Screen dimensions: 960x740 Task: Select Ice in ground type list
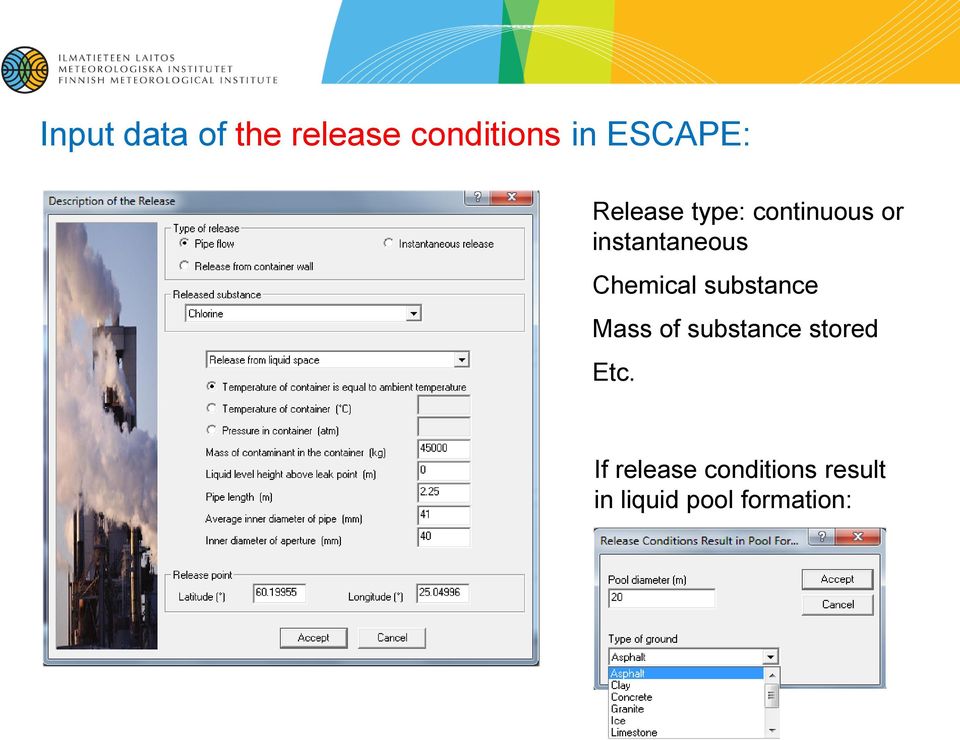pyautogui.click(x=686, y=720)
